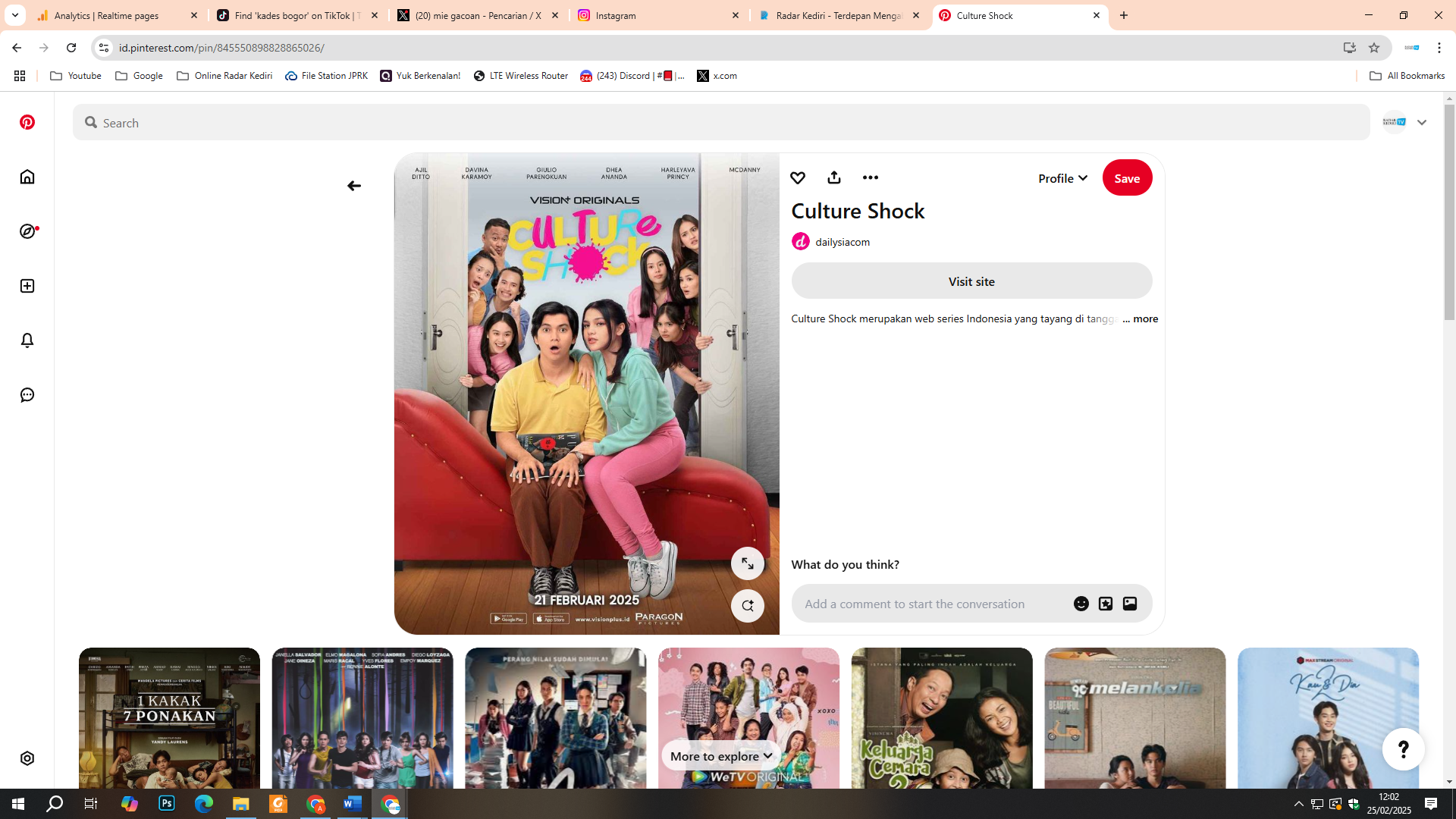Viewport: 1456px width, 819px height.
Task: Open File Explorer from the taskbar
Action: point(241,804)
